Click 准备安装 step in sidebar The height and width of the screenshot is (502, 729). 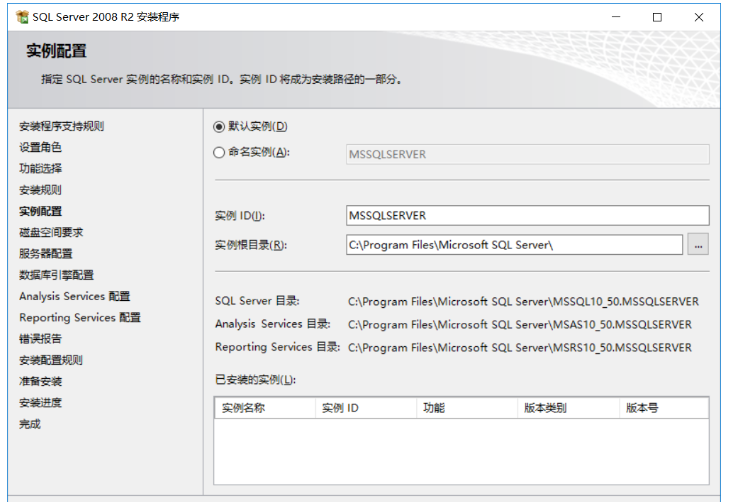point(40,382)
